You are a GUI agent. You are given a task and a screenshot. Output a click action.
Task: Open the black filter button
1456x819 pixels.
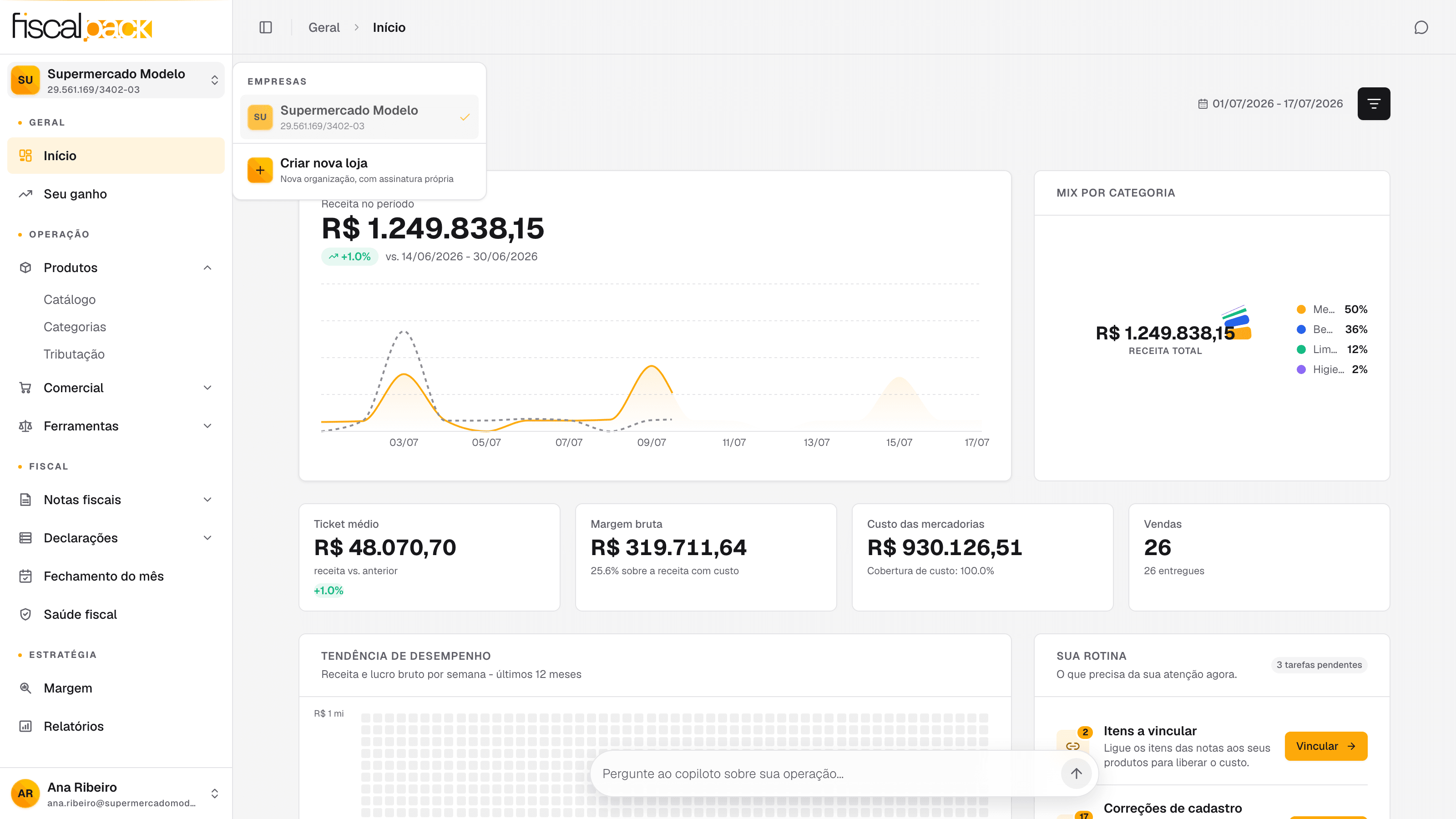(1374, 103)
